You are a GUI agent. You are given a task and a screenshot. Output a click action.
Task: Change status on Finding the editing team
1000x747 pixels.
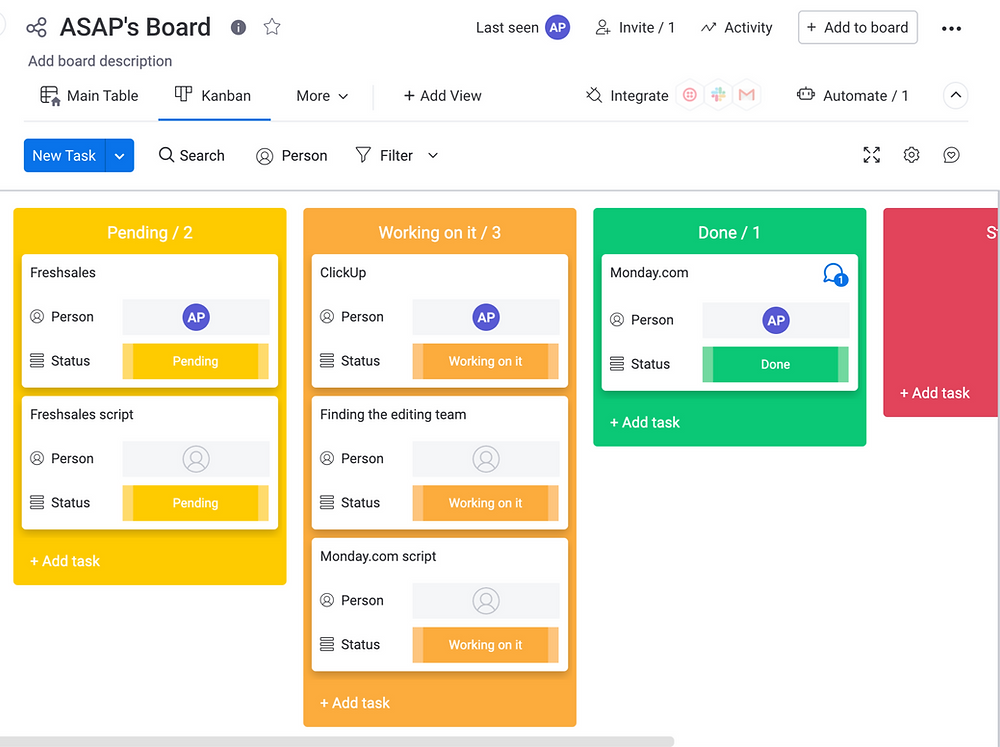(485, 503)
